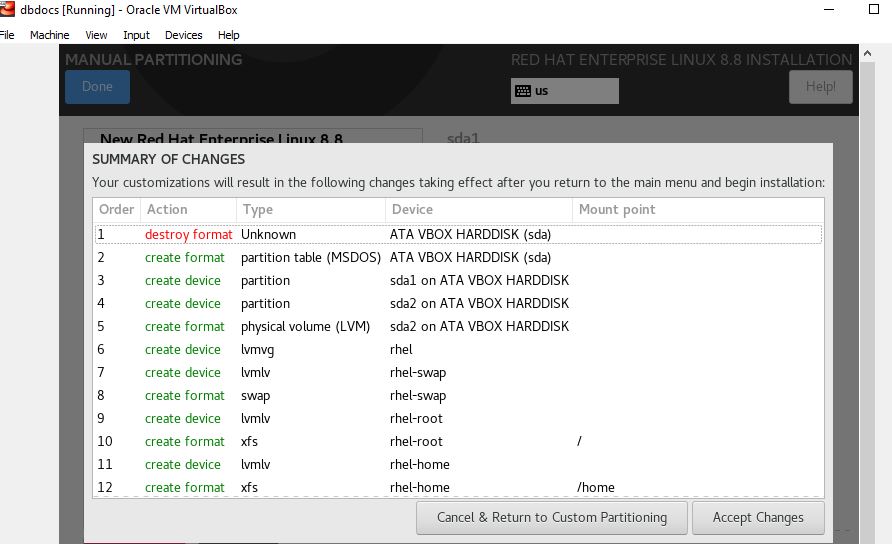The image size is (892, 544).
Task: Select the '/' mount point cell
Action: click(579, 441)
